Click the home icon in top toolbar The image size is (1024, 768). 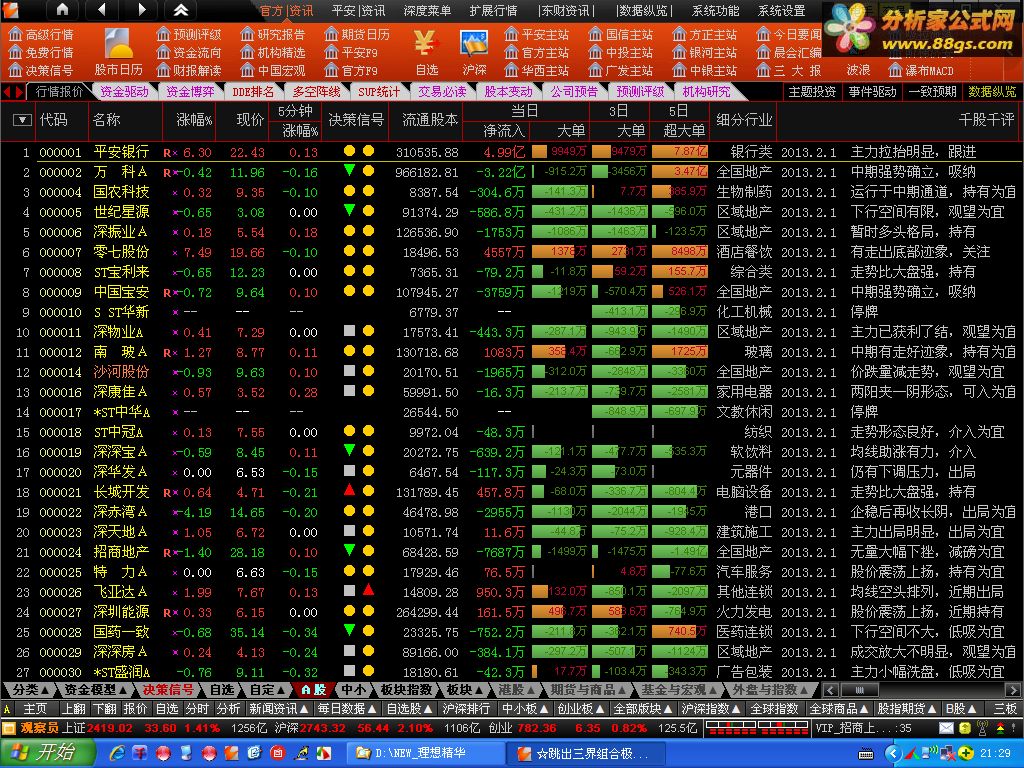[62, 9]
